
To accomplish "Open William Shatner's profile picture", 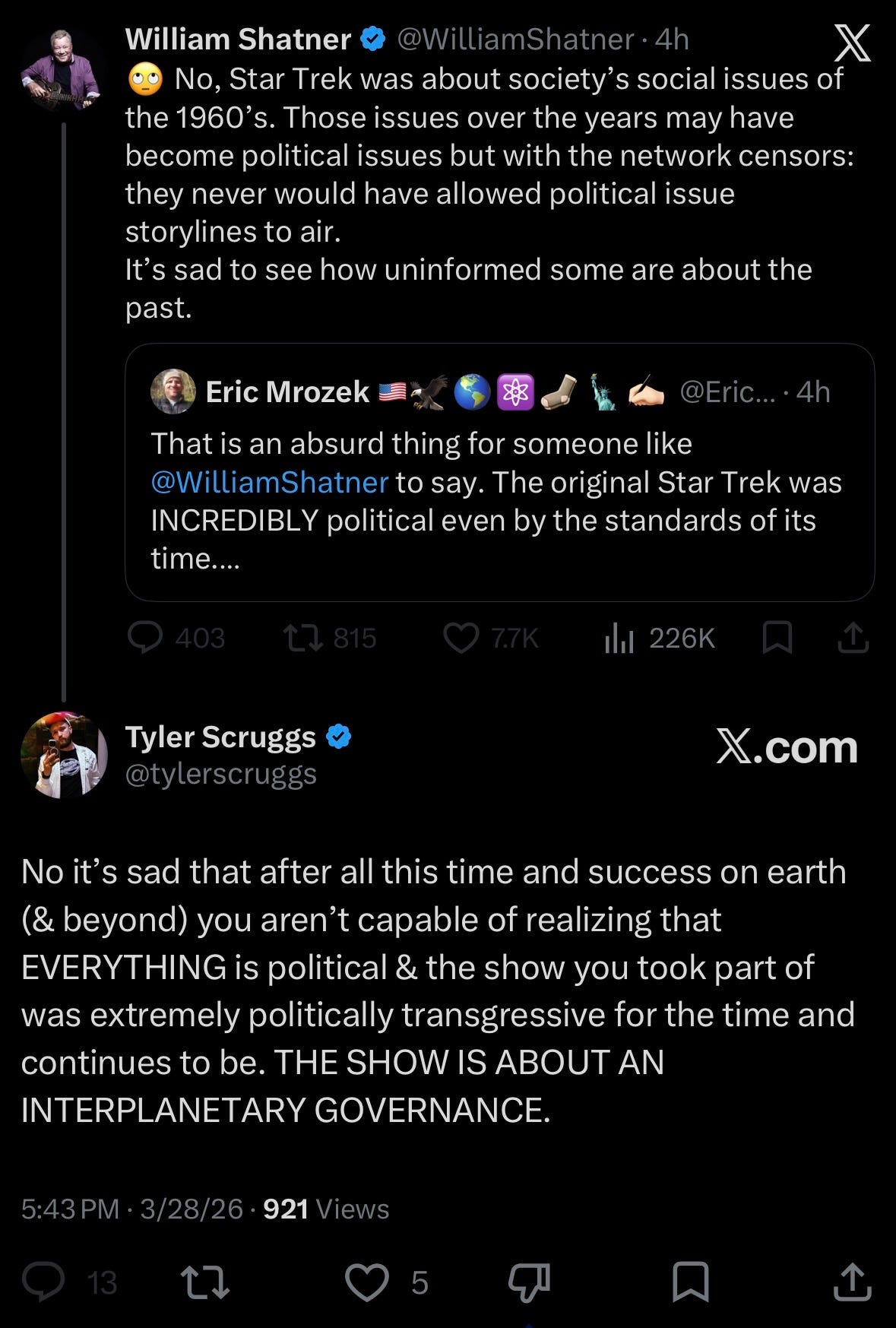I will (x=61, y=71).
